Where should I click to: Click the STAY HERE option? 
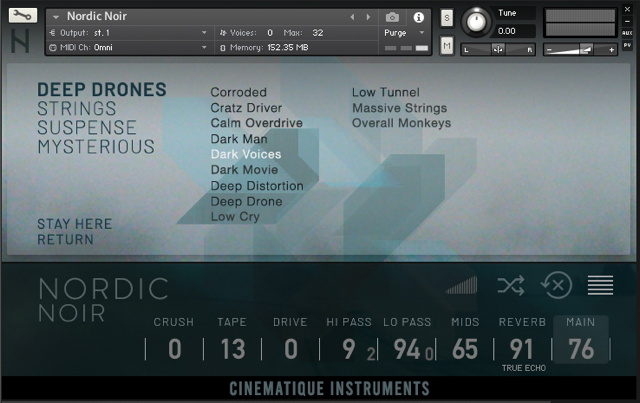click(x=74, y=224)
